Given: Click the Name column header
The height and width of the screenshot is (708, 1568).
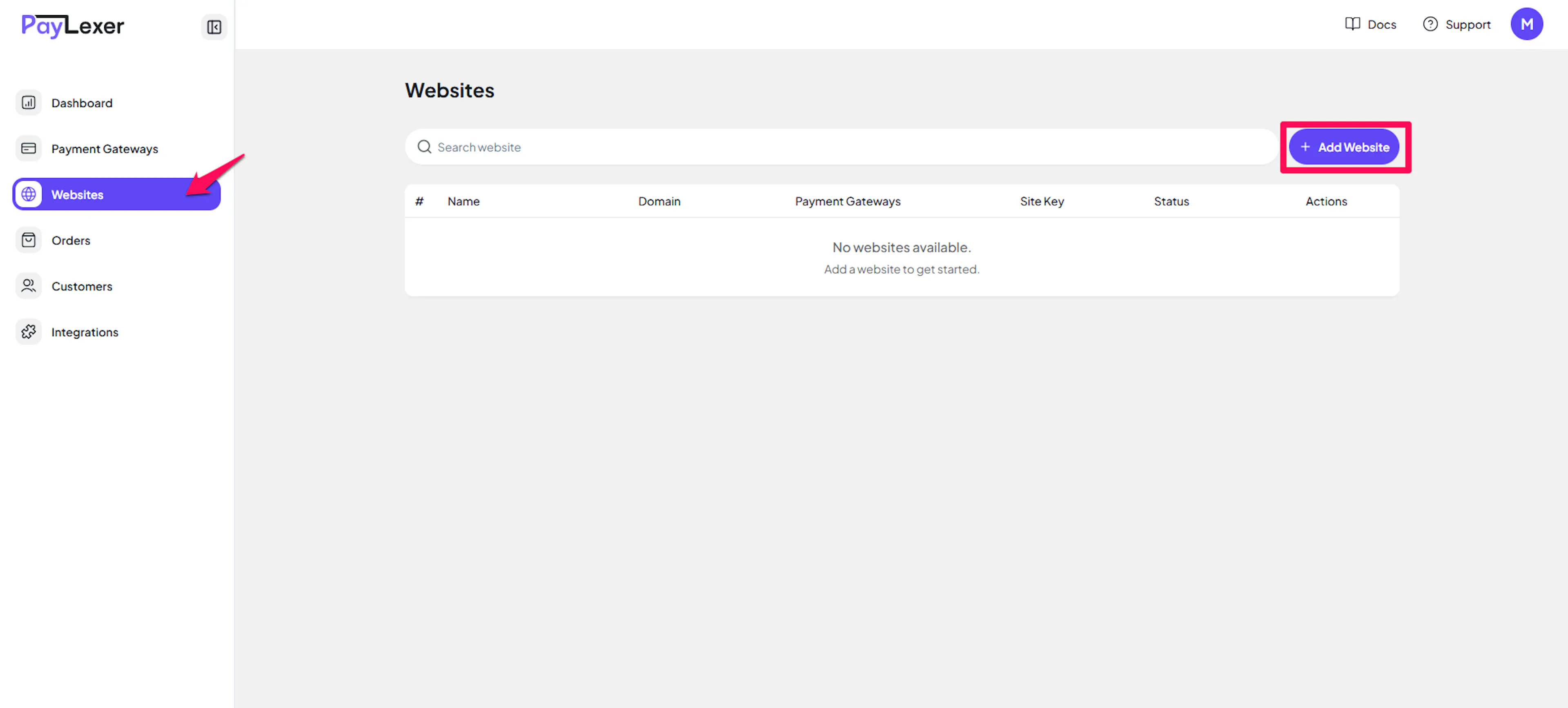Looking at the screenshot, I should pos(463,201).
